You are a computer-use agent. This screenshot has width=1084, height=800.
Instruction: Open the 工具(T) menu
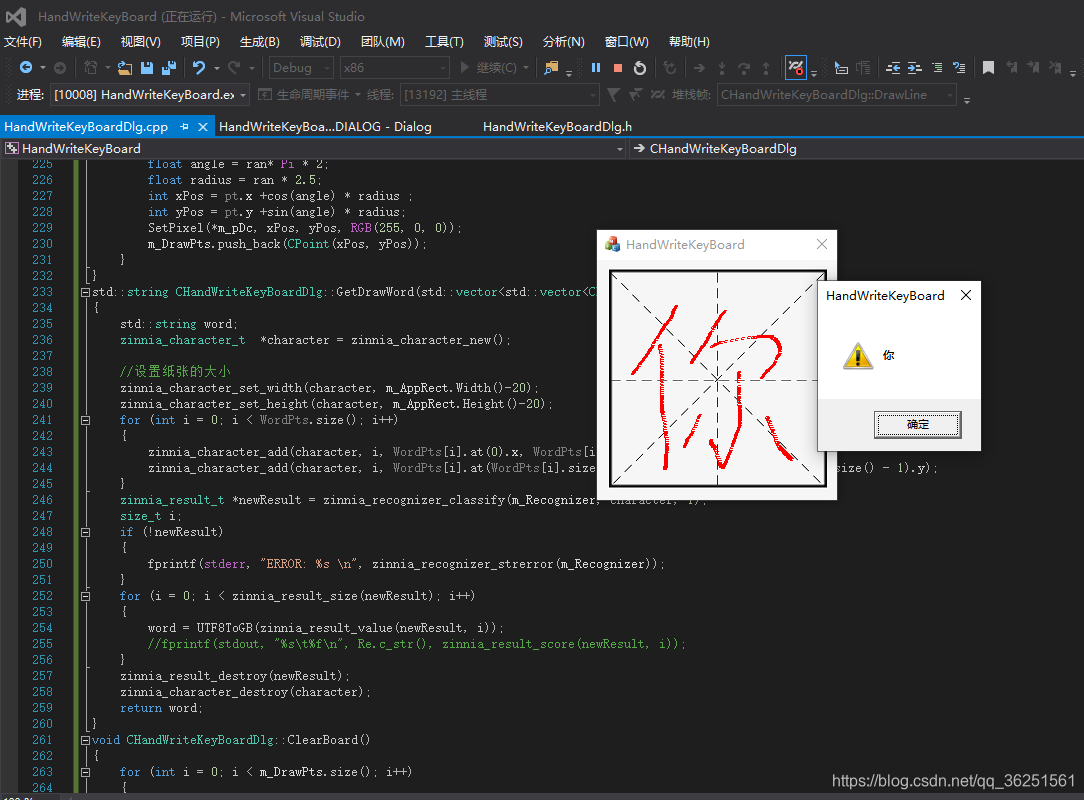(x=444, y=42)
